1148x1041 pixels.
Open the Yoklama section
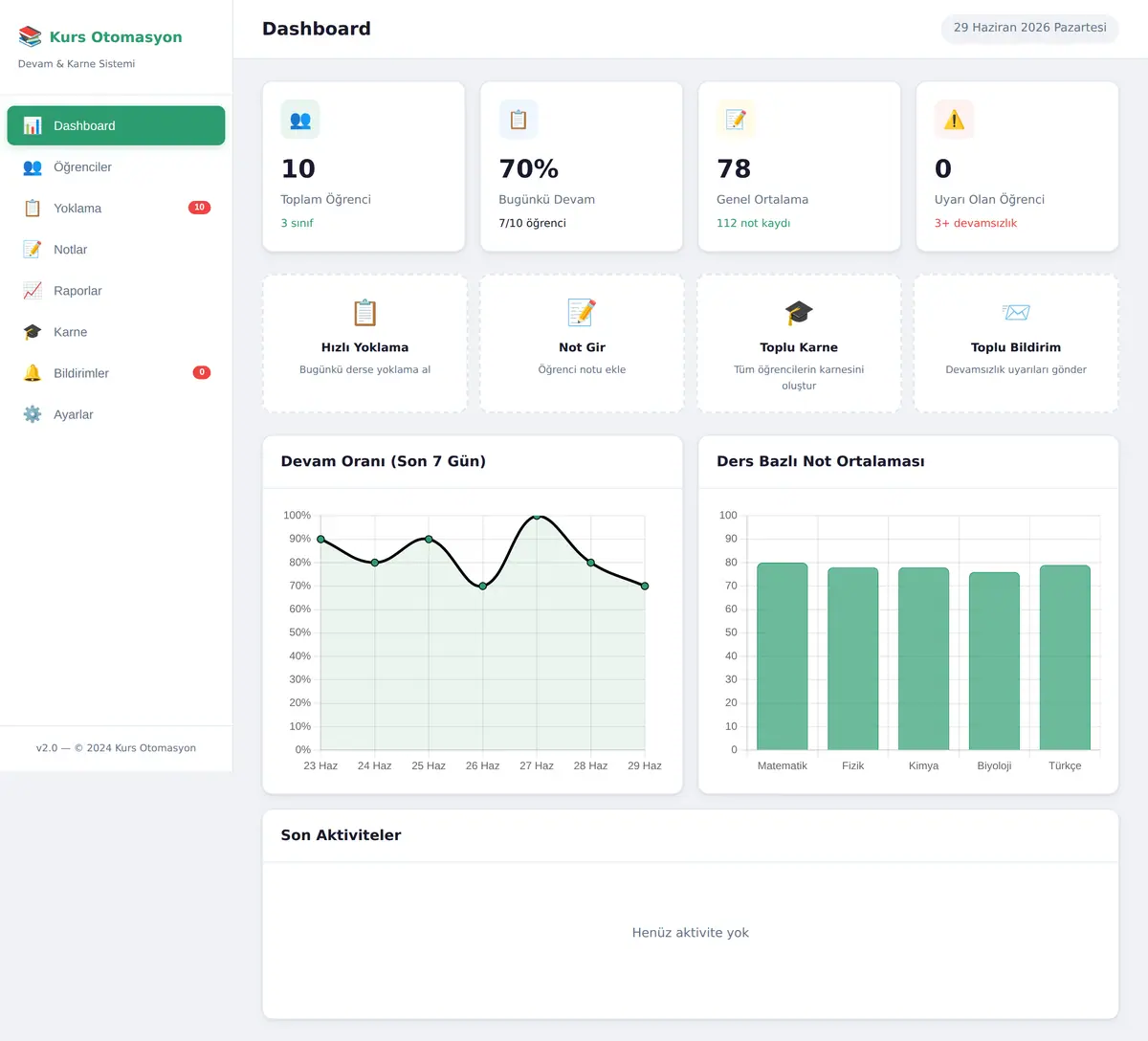pos(116,209)
